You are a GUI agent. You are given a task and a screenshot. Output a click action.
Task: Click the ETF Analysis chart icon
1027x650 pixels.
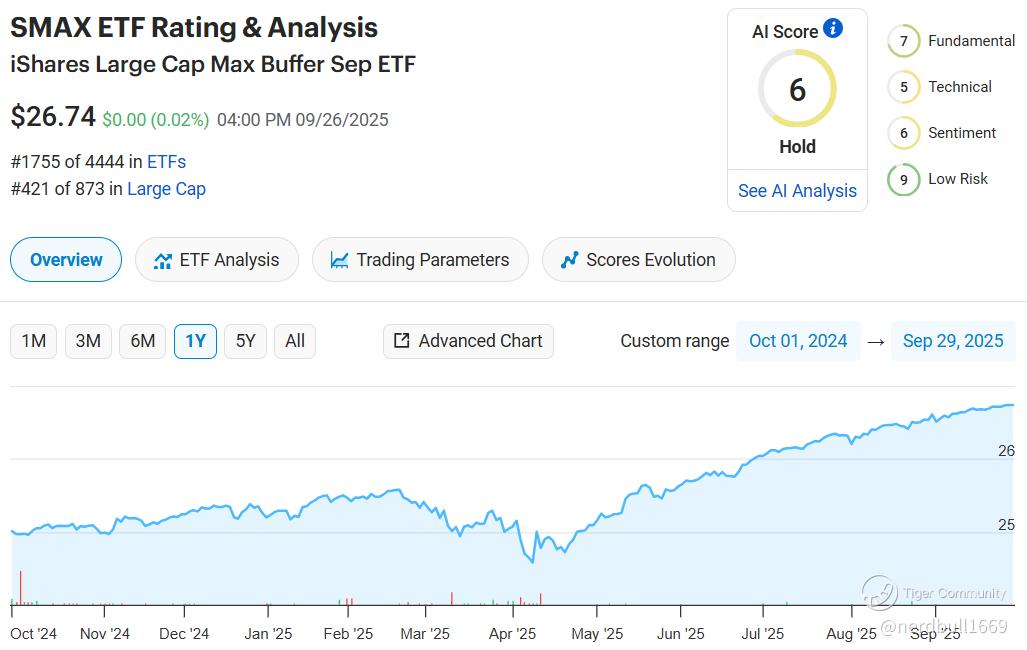coord(163,260)
